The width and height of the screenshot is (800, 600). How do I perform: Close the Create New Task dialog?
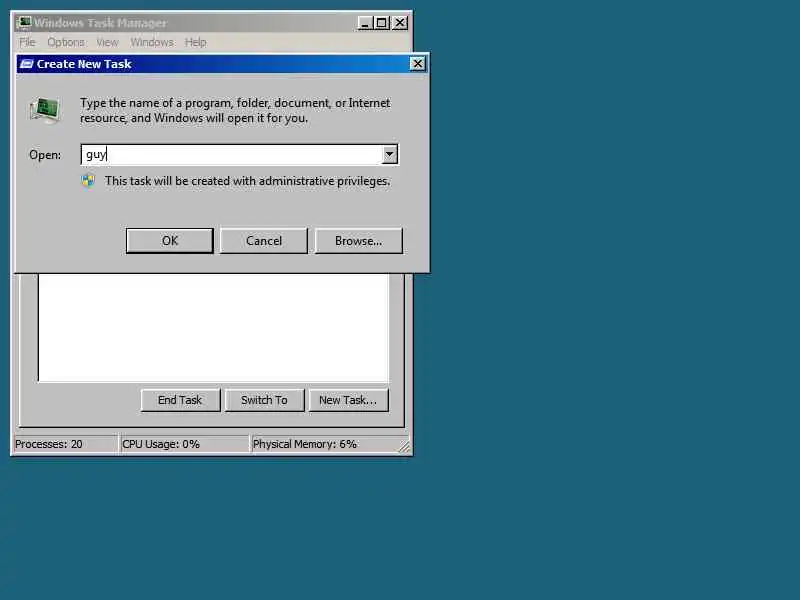point(417,64)
